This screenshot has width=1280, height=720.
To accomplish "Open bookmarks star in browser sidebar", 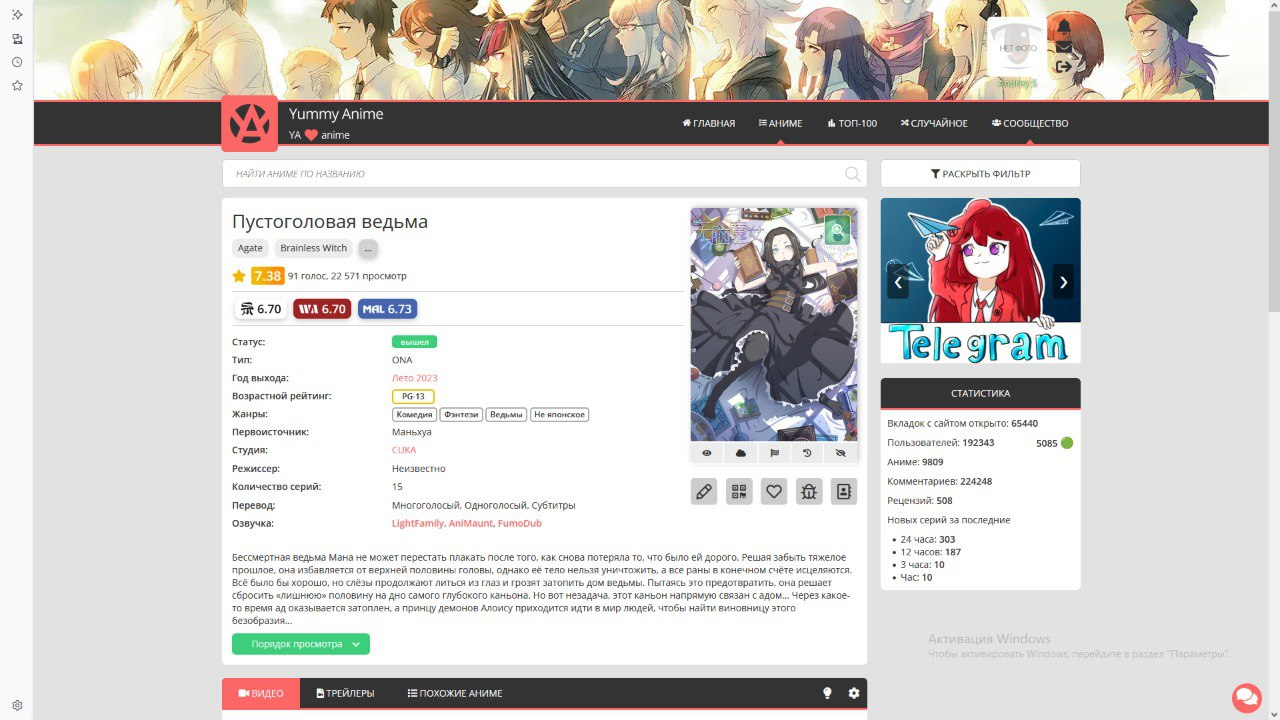I will [17, 86].
